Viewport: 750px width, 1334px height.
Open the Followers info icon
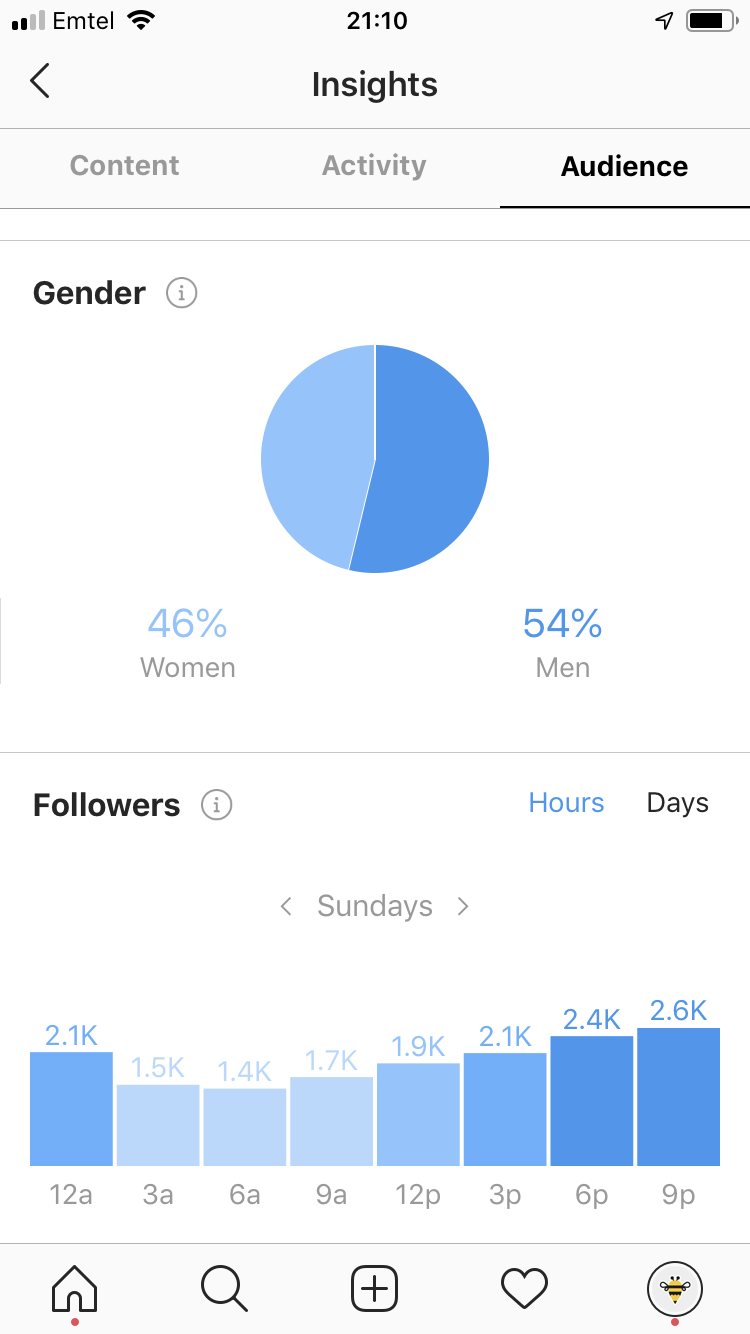(216, 805)
